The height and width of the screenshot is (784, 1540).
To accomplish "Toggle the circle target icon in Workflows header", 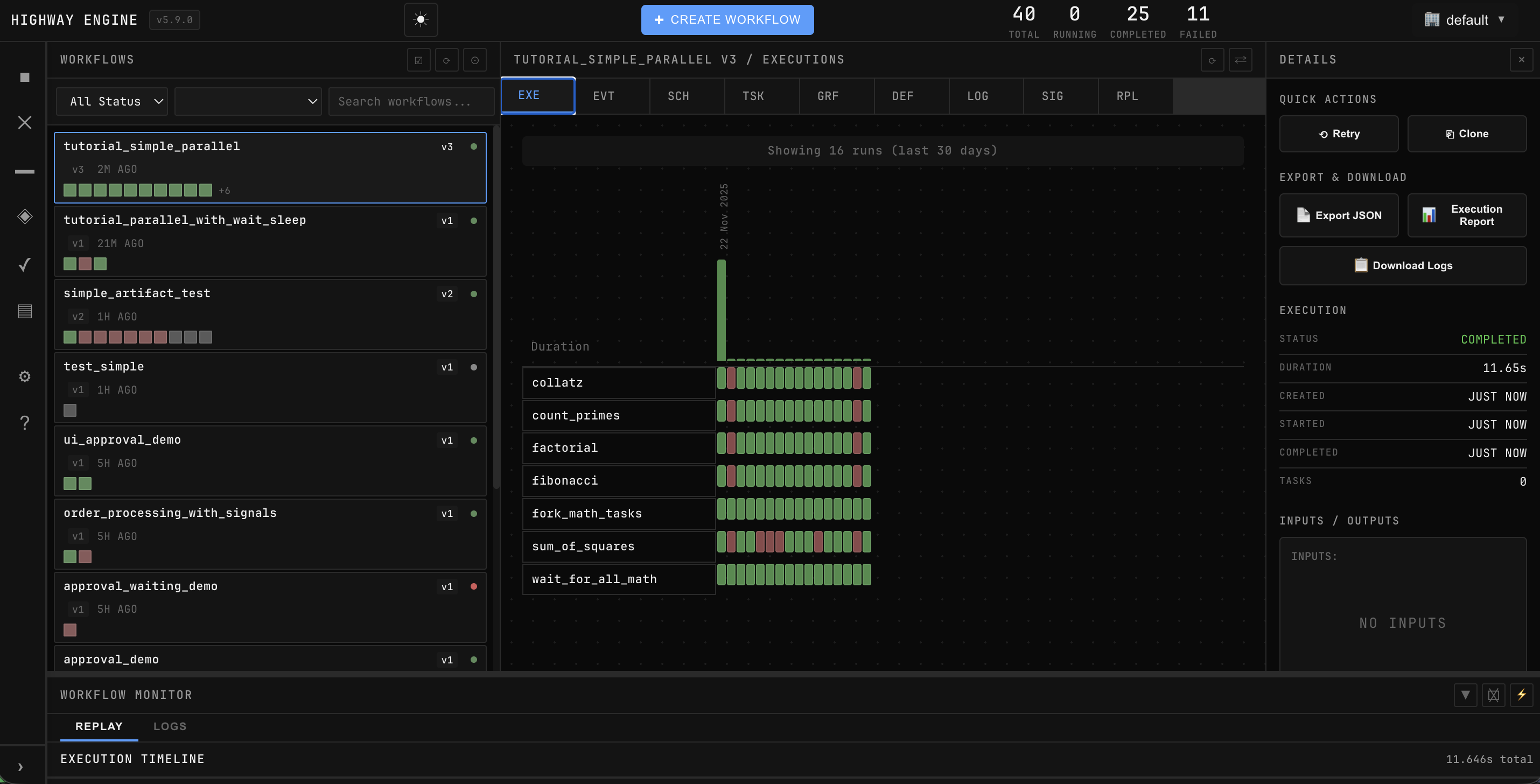I will click(475, 60).
